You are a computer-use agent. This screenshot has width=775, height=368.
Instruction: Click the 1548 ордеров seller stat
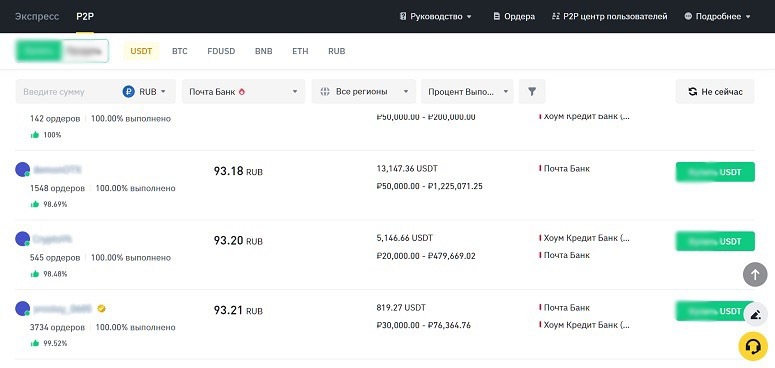pos(57,189)
